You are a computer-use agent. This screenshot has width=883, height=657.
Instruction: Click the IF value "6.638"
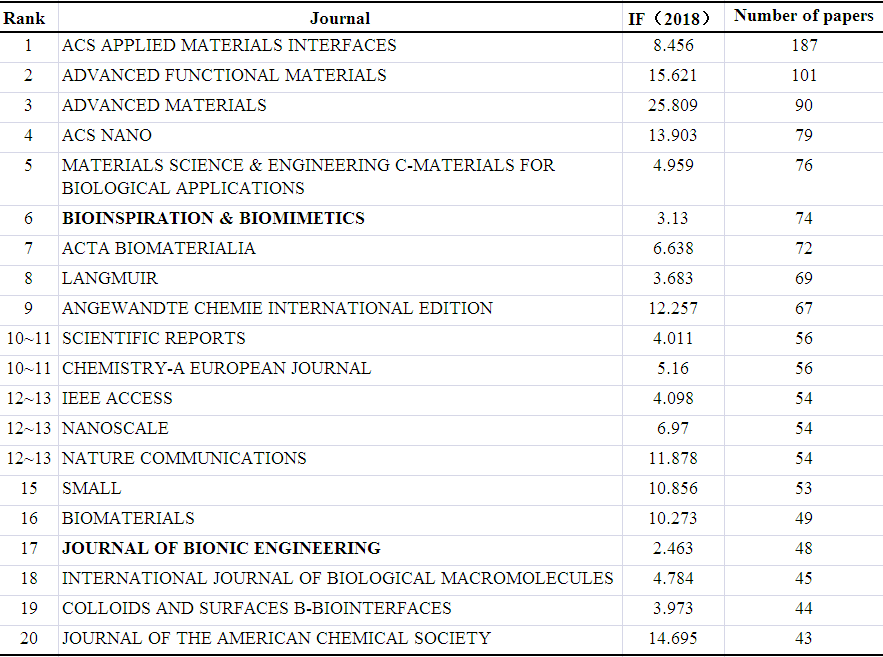[x=673, y=248]
